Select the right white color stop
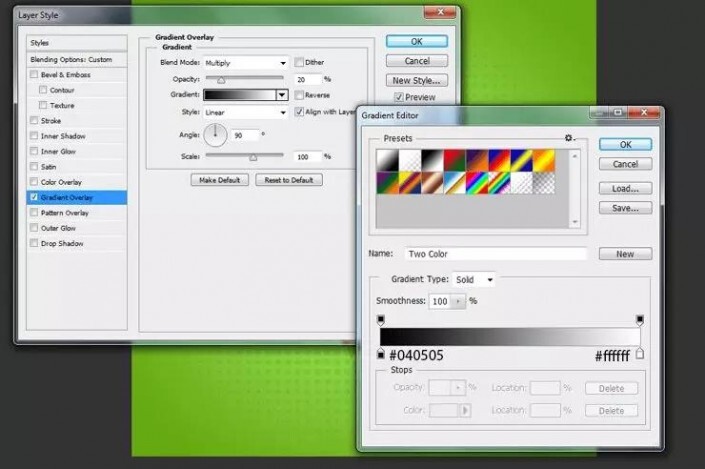The width and height of the screenshot is (705, 469). [x=640, y=354]
